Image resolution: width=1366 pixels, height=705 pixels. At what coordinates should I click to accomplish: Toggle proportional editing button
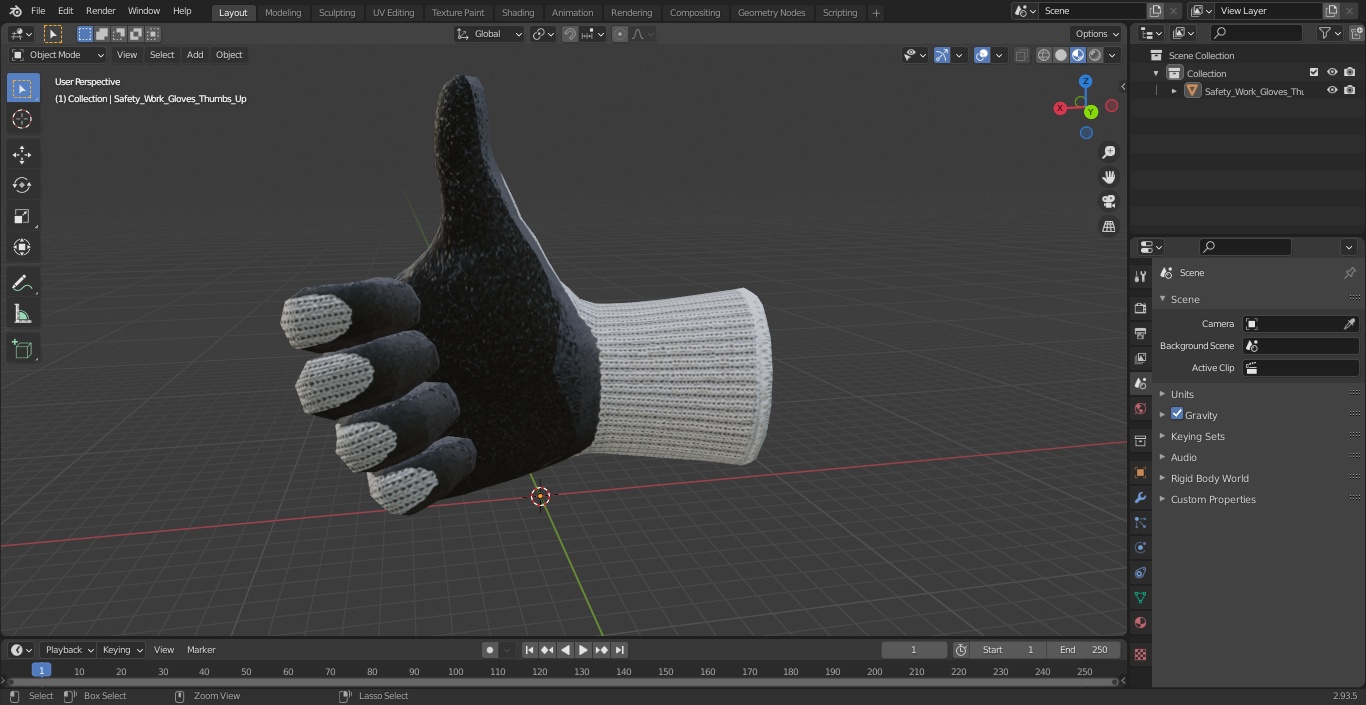pos(620,34)
